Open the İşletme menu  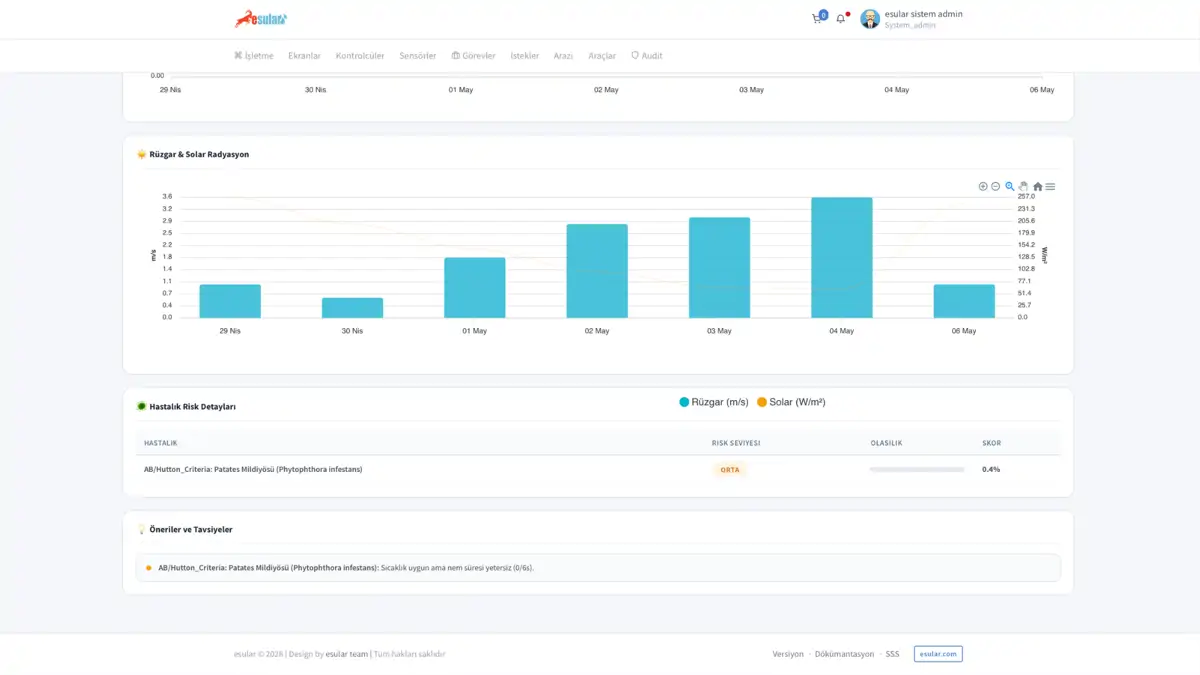pos(254,56)
